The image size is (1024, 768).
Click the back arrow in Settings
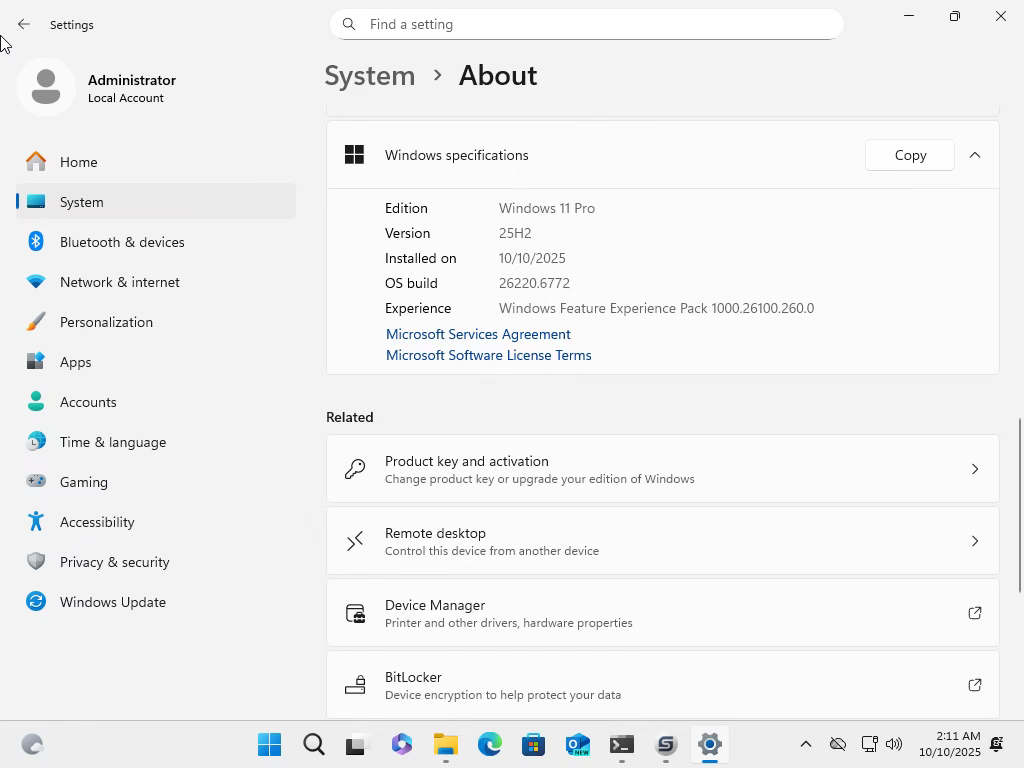tap(24, 24)
